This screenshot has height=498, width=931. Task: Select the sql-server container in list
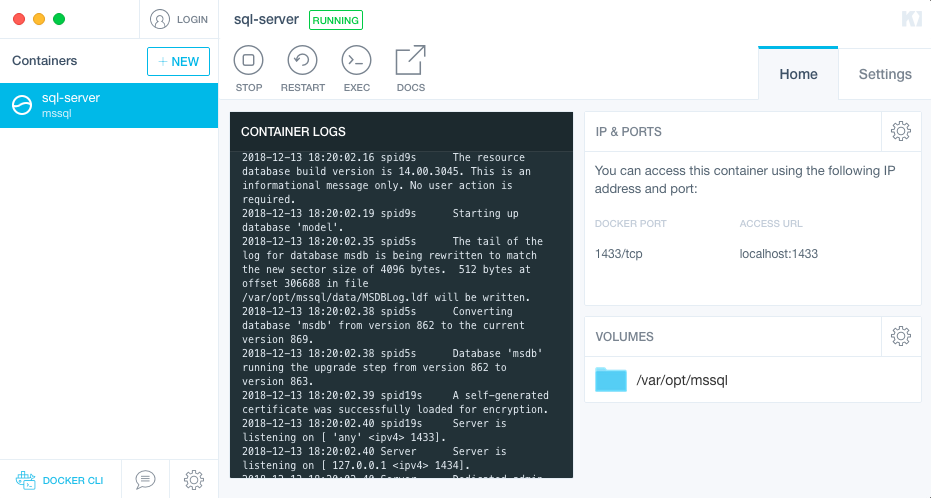pos(109,105)
